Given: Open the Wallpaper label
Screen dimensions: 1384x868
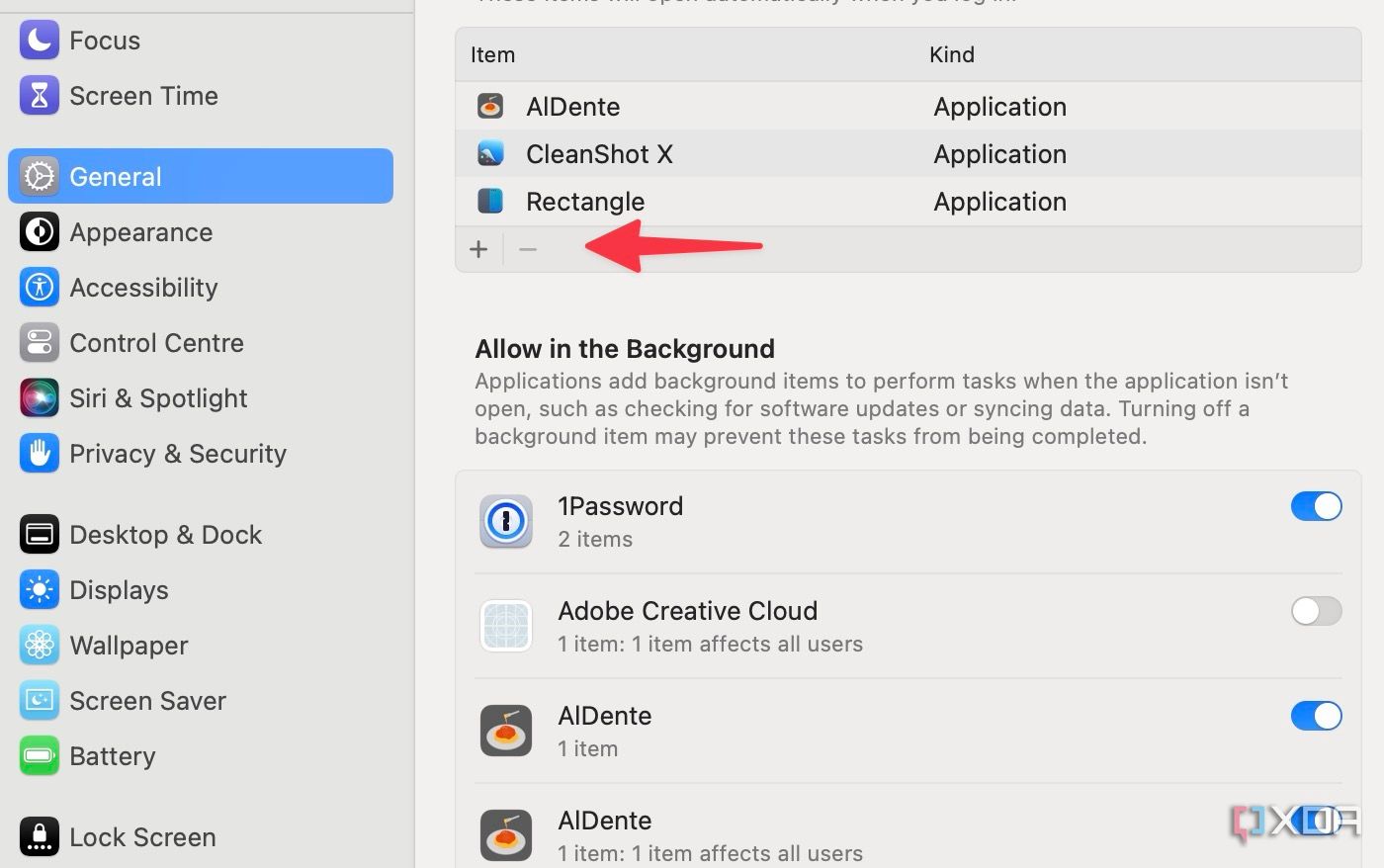Looking at the screenshot, I should (129, 646).
